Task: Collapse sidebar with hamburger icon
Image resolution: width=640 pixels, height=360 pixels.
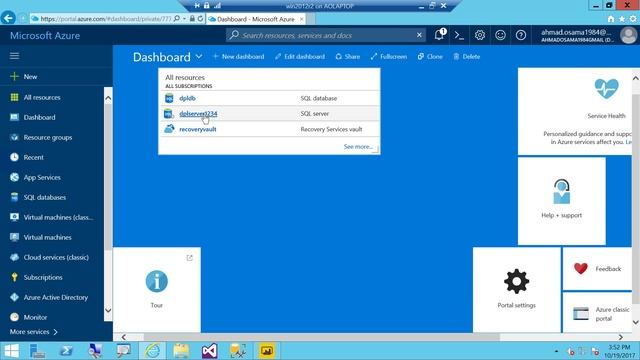Action: point(14,56)
